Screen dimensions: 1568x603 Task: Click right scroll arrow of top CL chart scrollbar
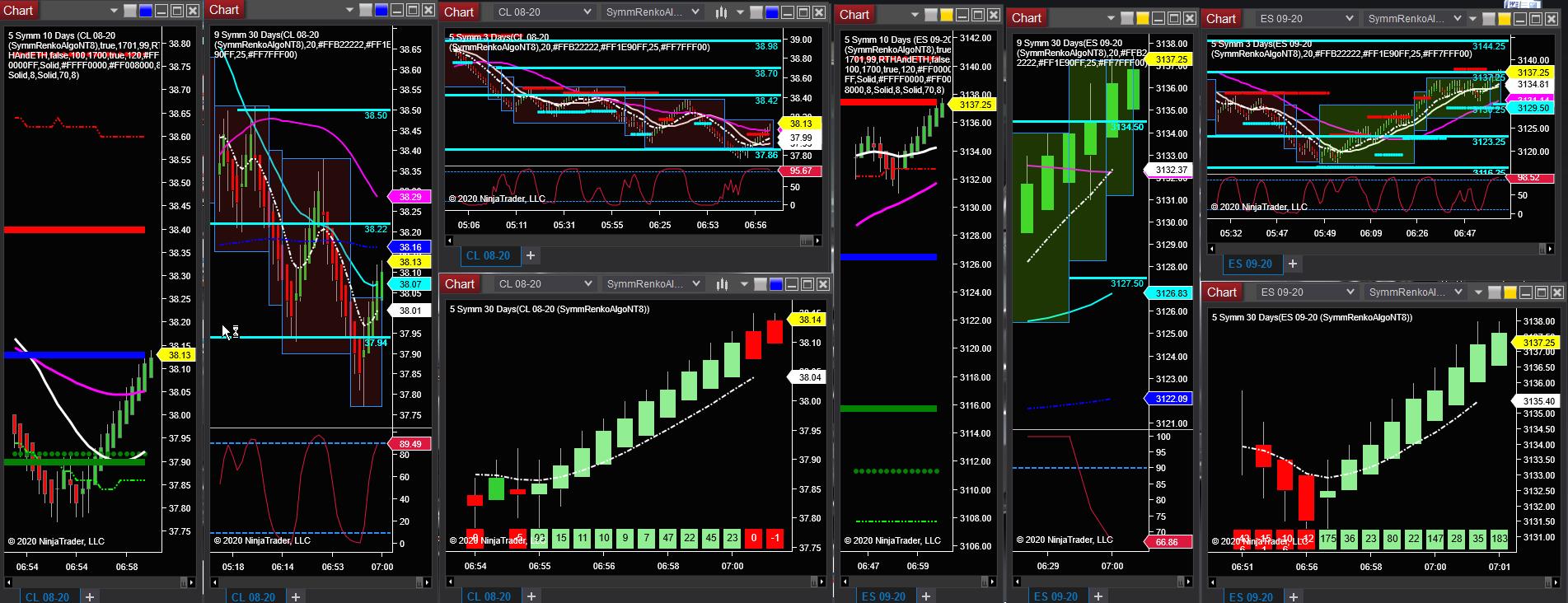pyautogui.click(x=817, y=241)
